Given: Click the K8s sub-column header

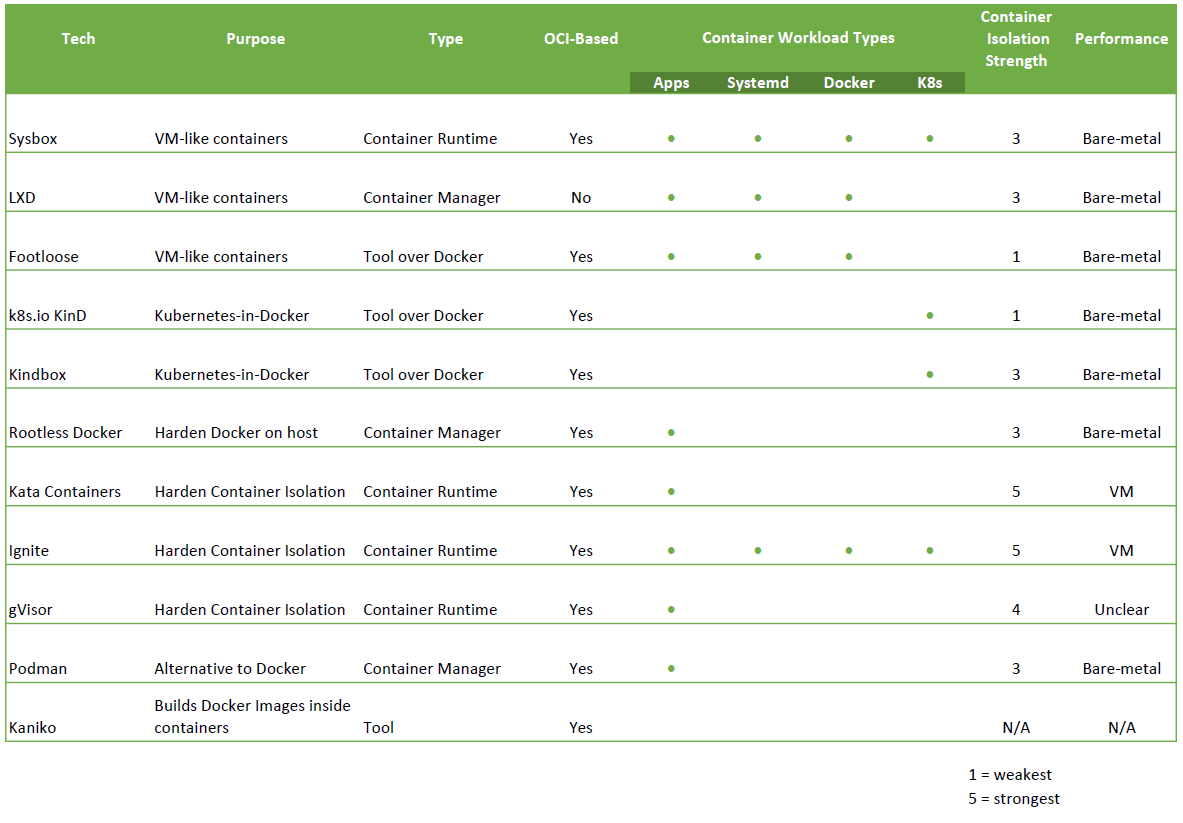Looking at the screenshot, I should [x=930, y=83].
